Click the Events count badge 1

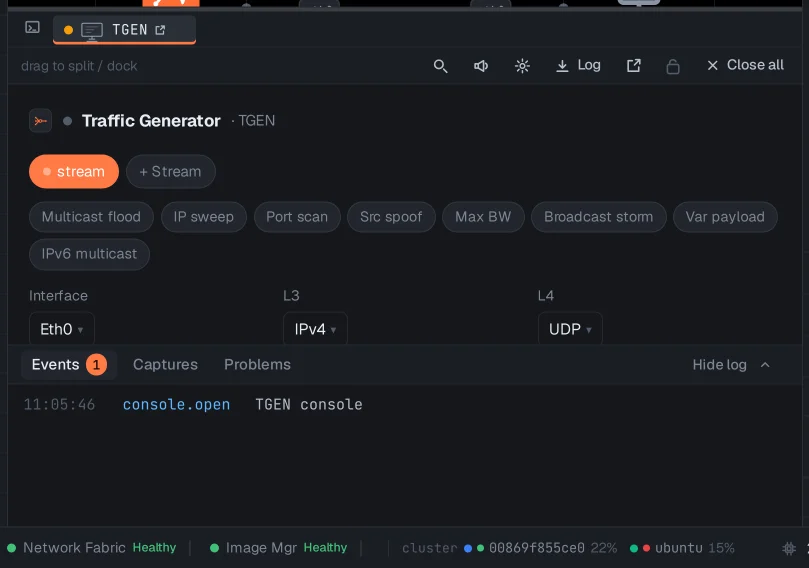click(96, 365)
